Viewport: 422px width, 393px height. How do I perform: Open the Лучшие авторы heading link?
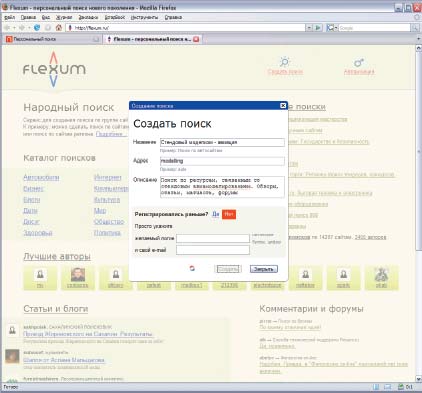click(57, 256)
